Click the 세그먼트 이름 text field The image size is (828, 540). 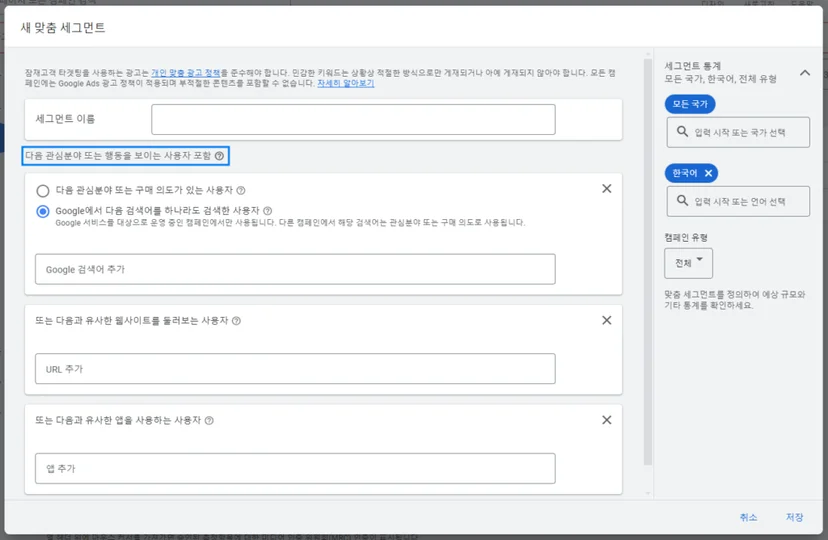point(353,119)
